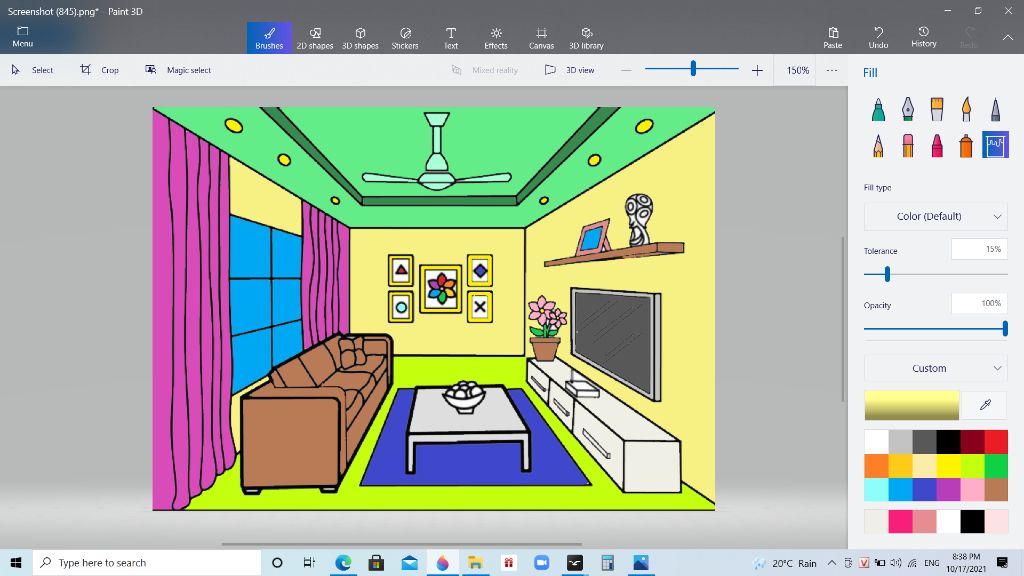This screenshot has height=576, width=1024.
Task: Toggle Mixed reality
Action: point(485,70)
